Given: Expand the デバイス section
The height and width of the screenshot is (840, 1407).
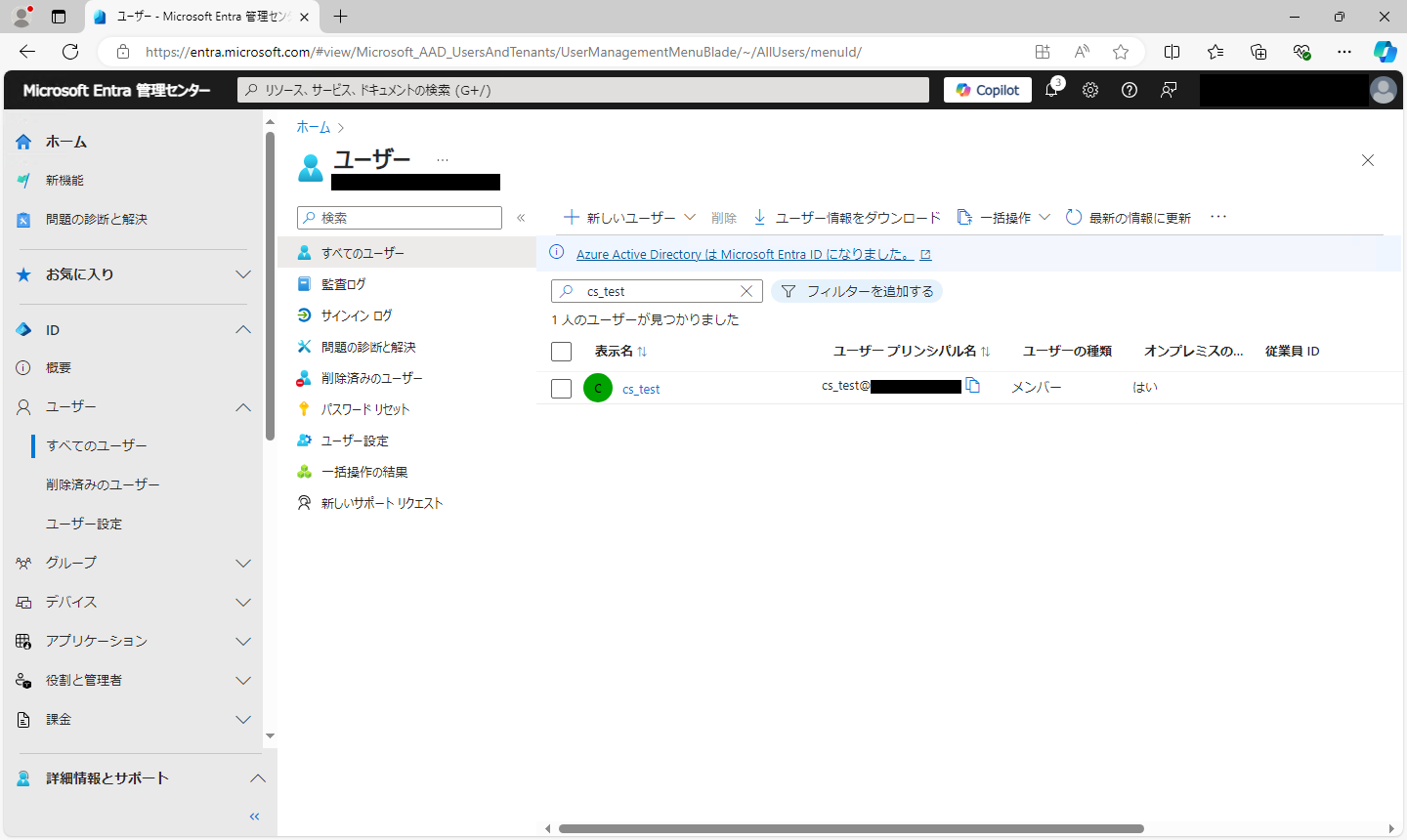Looking at the screenshot, I should pos(243,603).
